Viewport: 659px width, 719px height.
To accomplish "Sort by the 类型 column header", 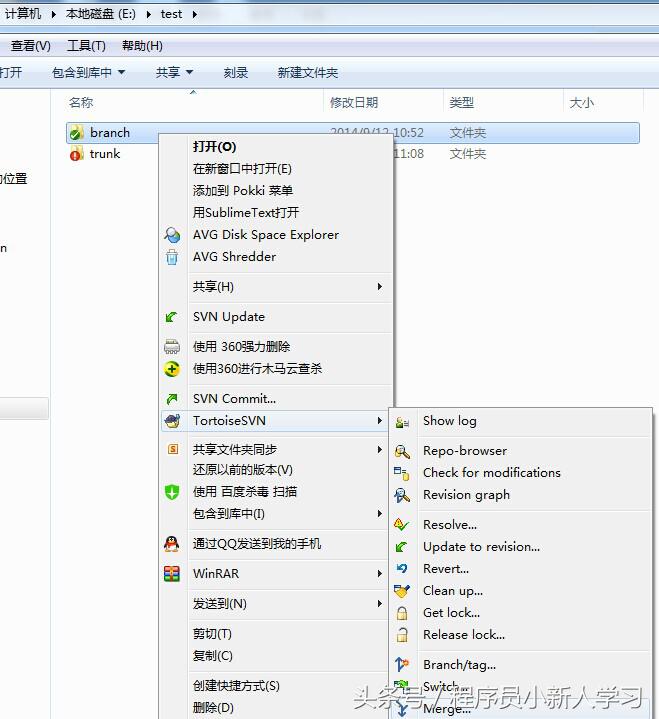I will pyautogui.click(x=461, y=102).
